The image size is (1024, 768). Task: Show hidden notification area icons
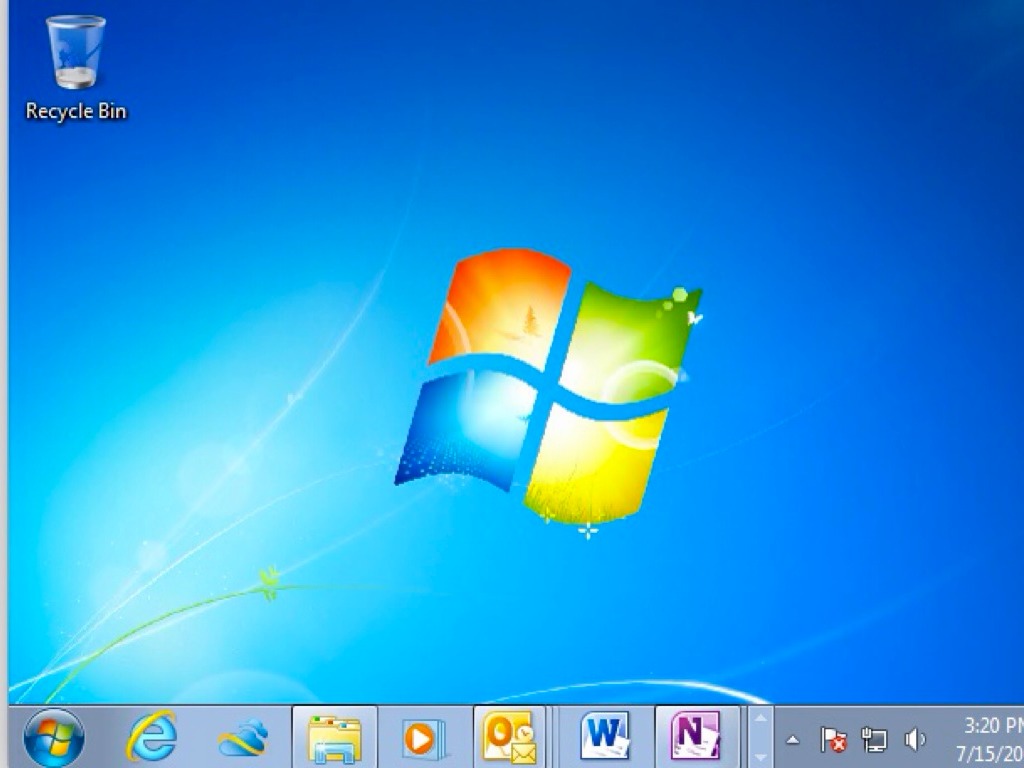pyautogui.click(x=793, y=740)
